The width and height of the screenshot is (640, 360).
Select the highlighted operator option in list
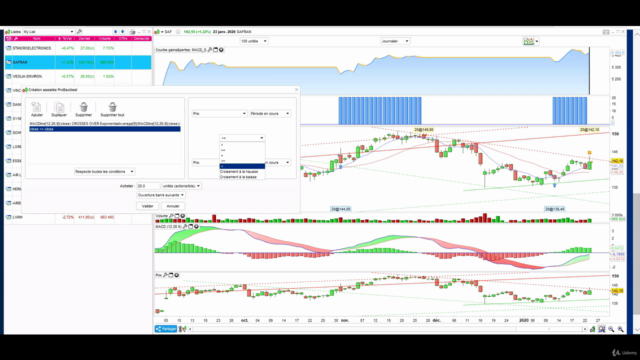point(242,166)
